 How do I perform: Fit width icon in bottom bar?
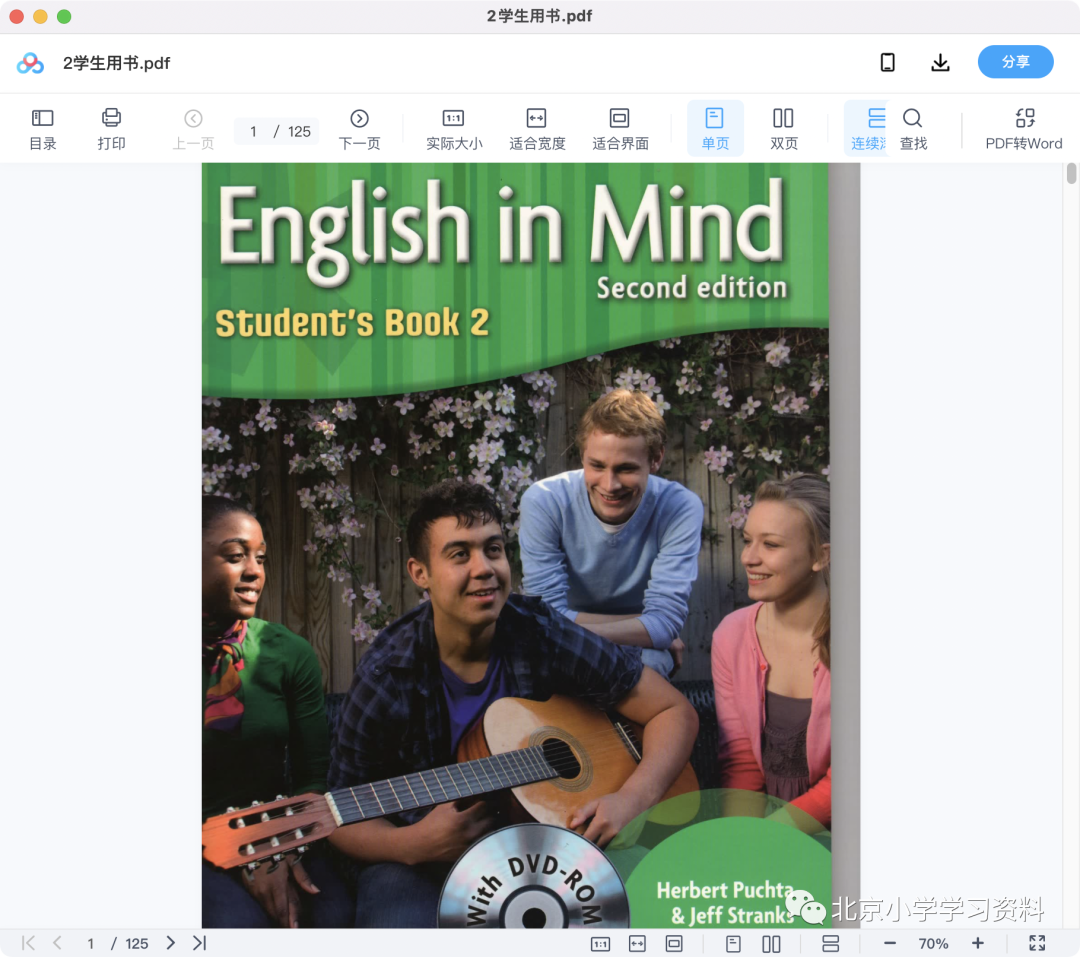638,943
